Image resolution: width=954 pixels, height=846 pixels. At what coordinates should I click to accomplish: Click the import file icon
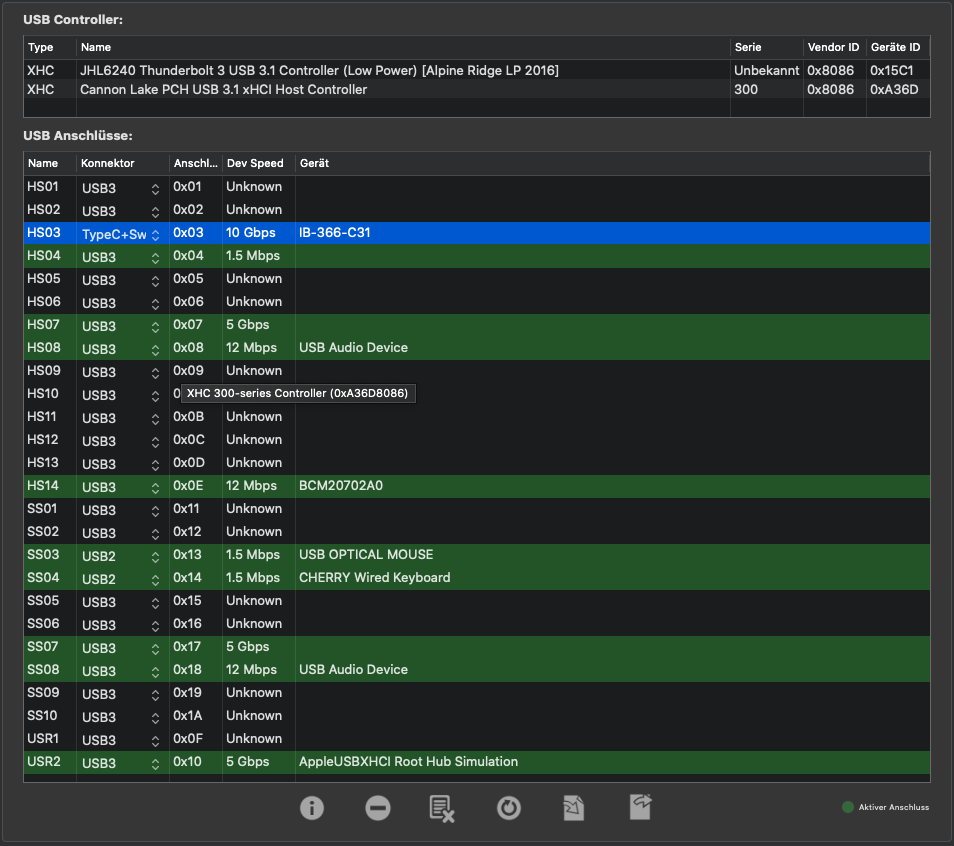(x=573, y=808)
